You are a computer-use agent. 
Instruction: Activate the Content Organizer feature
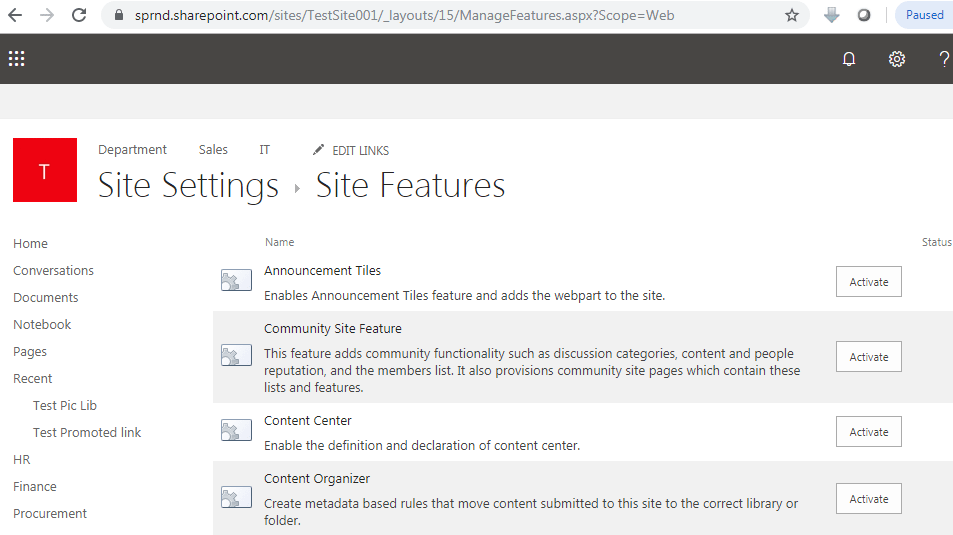(869, 499)
